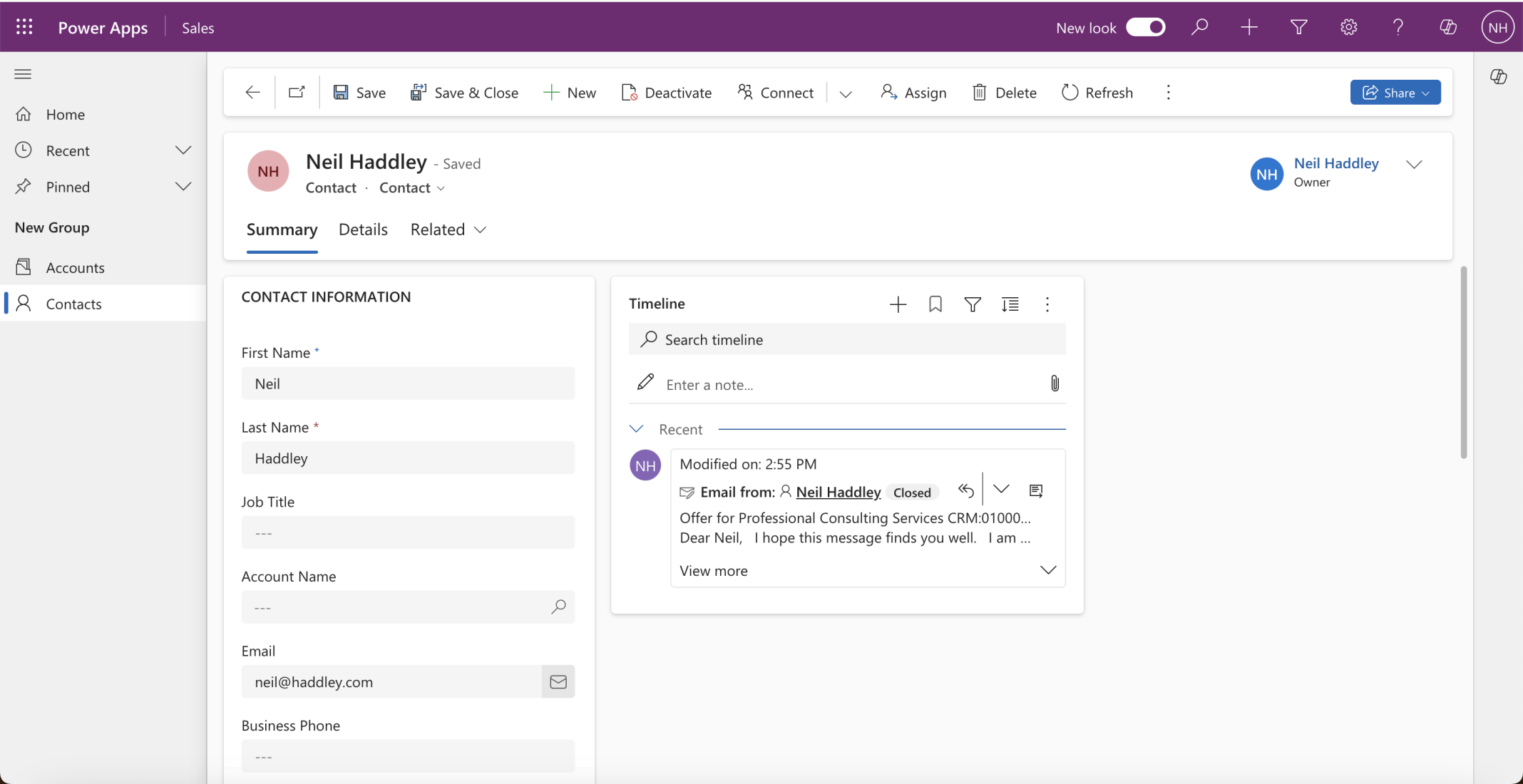Screen dimensions: 1523x784
Task: Filter the timeline records
Action: click(972, 304)
